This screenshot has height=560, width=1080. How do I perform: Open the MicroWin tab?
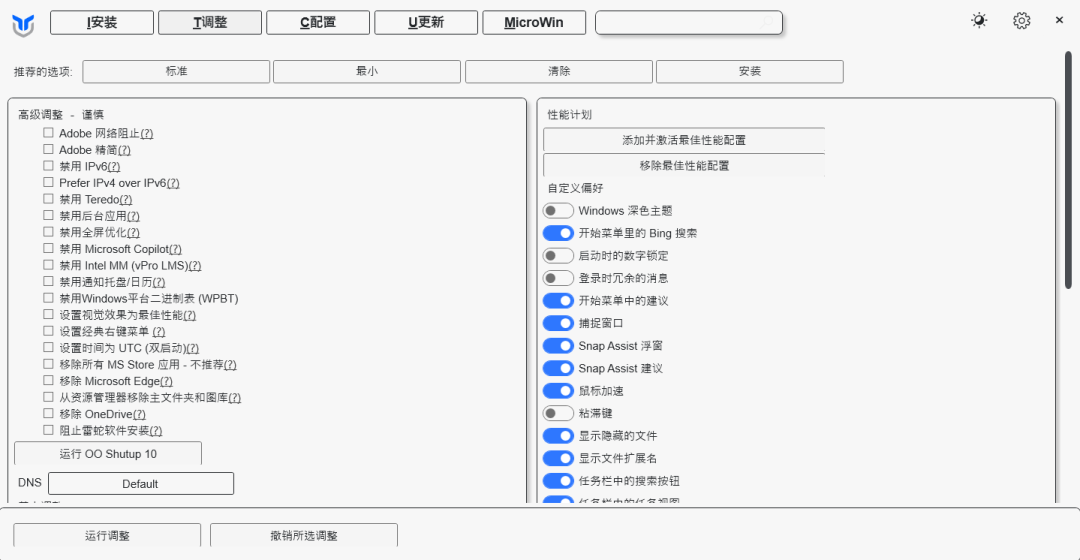pos(534,22)
